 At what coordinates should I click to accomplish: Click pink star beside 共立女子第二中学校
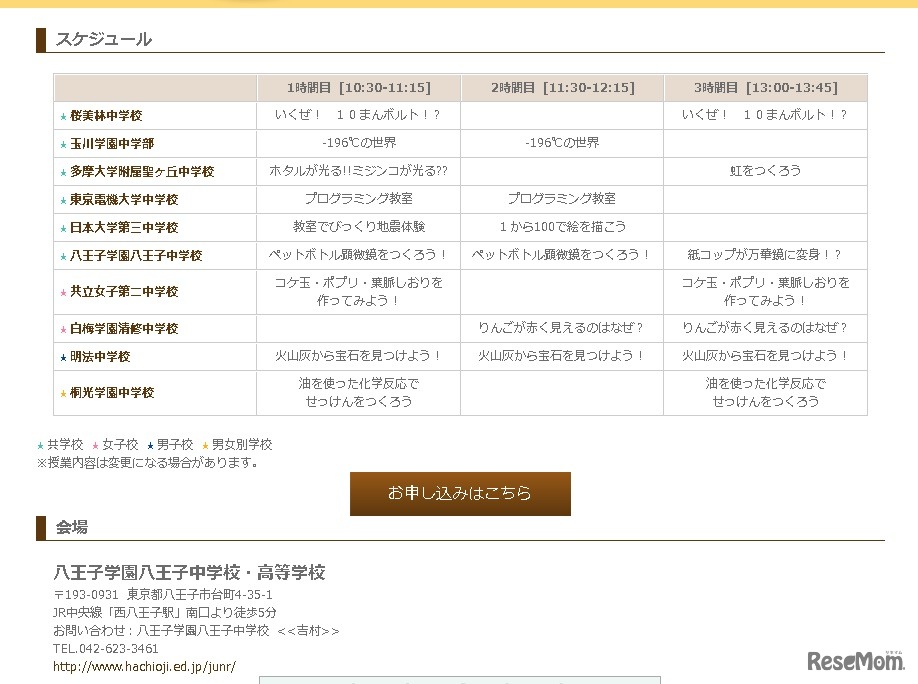[x=63, y=293]
